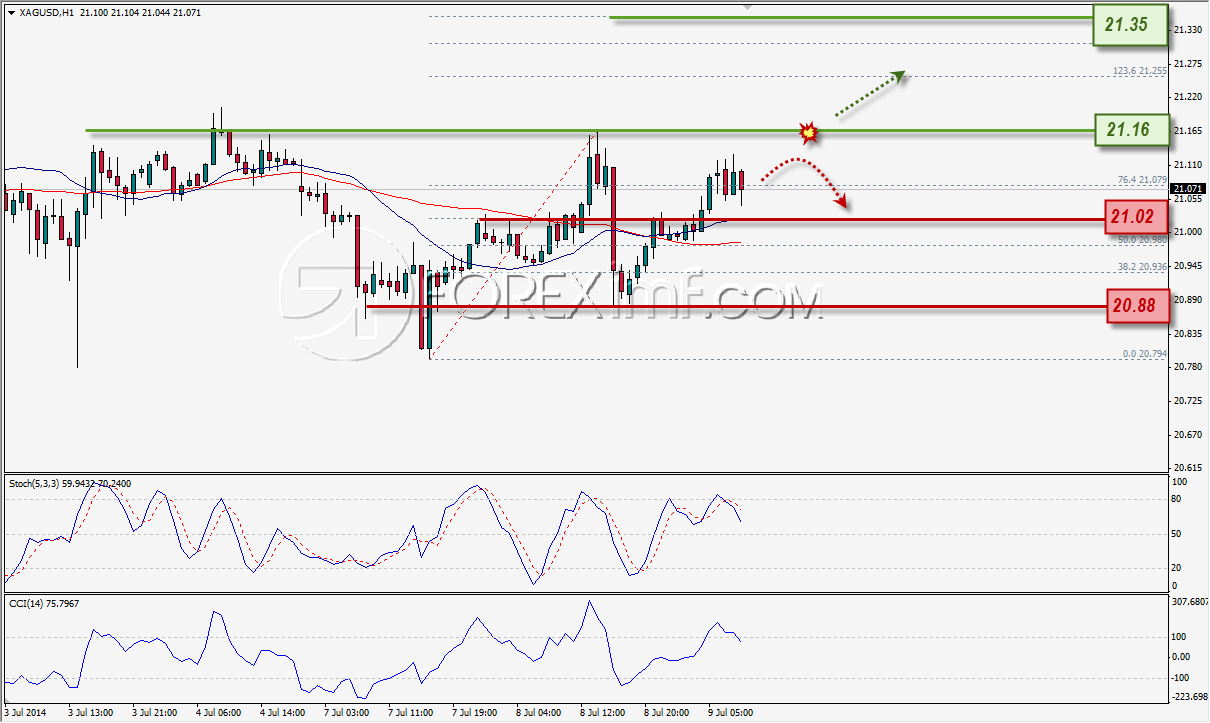1210x723 pixels.
Task: Click the current price tag 21.071
Action: pos(1188,188)
